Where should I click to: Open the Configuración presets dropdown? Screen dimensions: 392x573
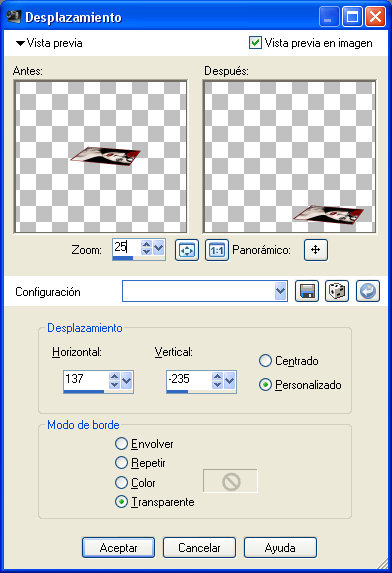tap(280, 291)
